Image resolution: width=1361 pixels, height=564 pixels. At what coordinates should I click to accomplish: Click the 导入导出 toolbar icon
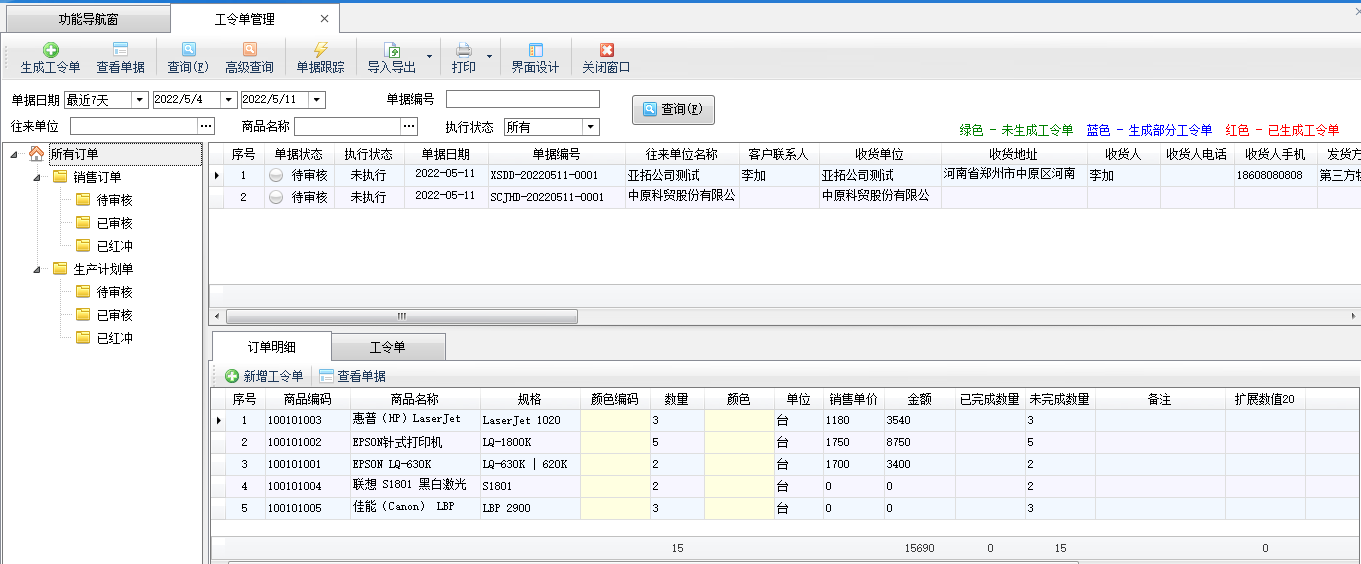392,50
